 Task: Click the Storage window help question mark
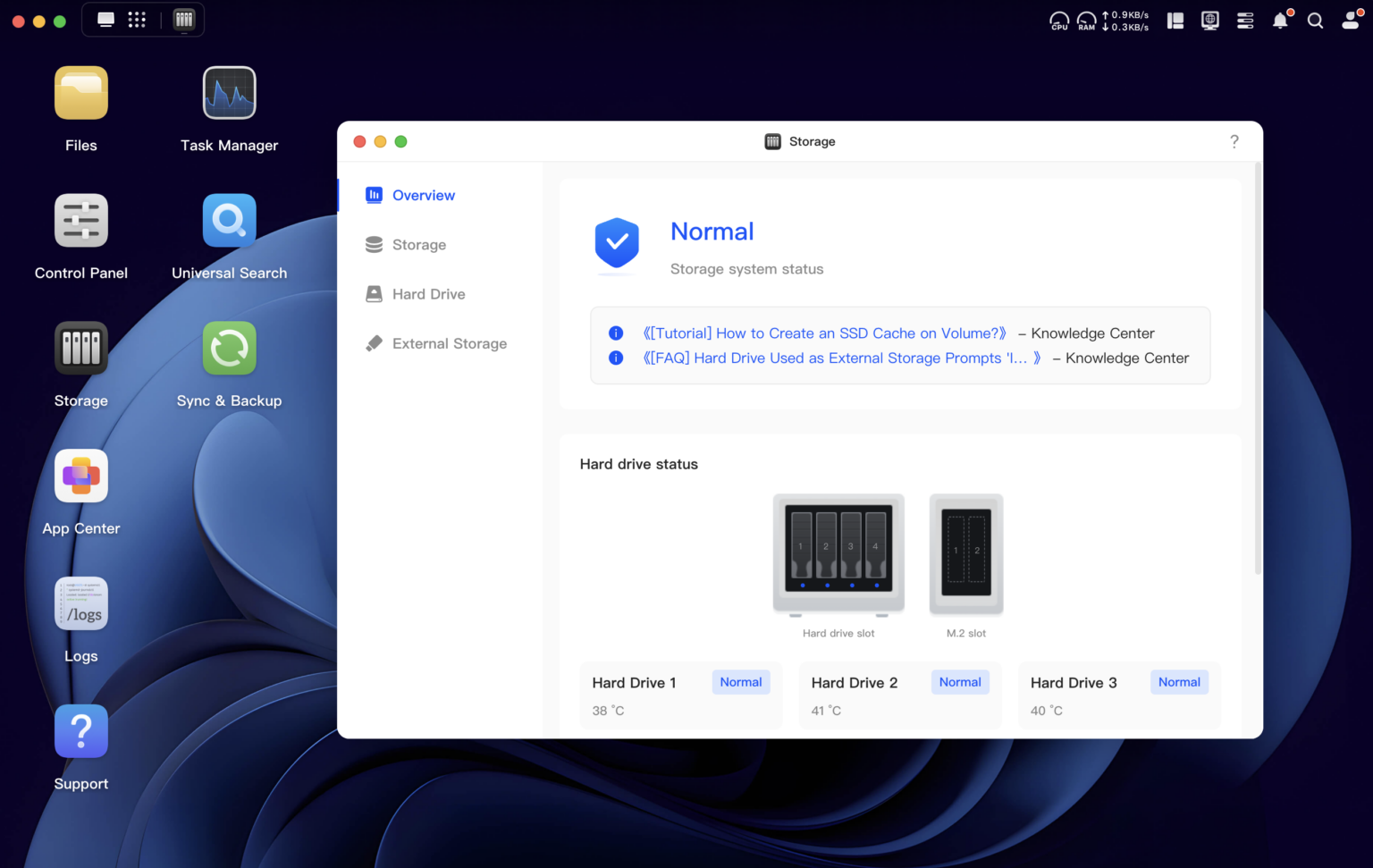pyautogui.click(x=1234, y=141)
